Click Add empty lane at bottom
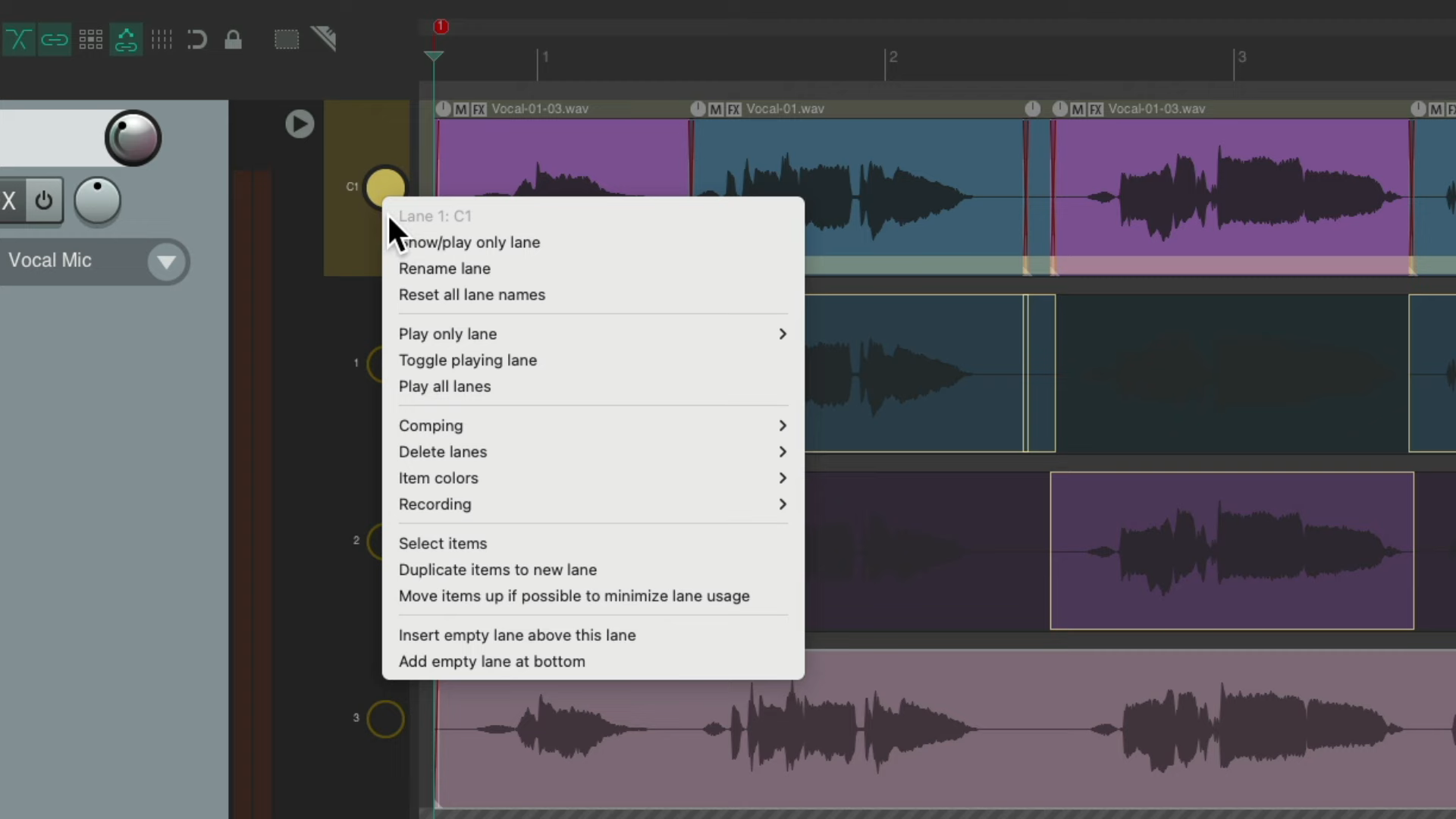 tap(491, 661)
